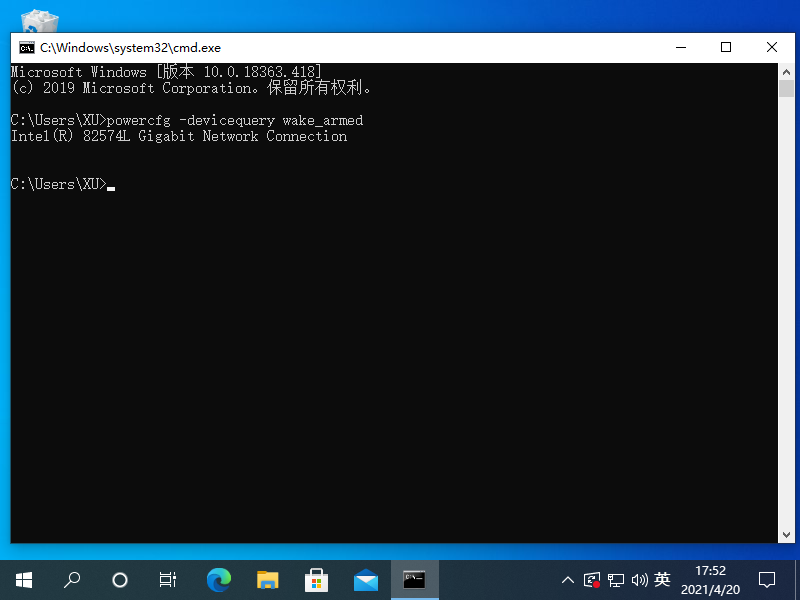Open the Windows Start menu

(x=24, y=579)
